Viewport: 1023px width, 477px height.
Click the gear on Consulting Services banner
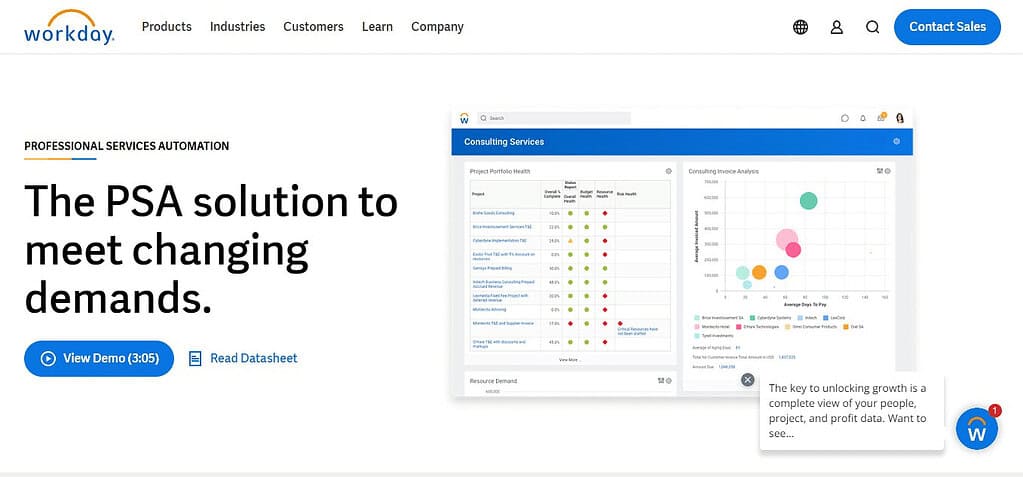point(896,142)
